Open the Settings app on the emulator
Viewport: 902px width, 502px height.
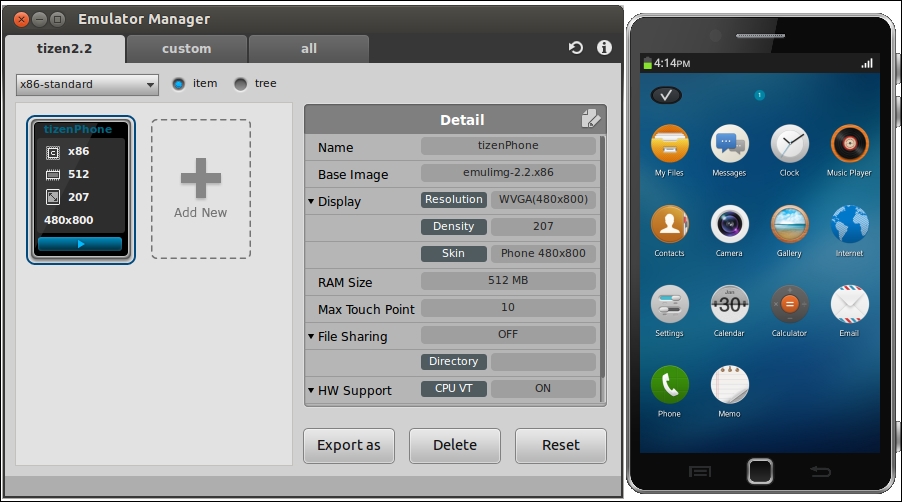pos(669,304)
